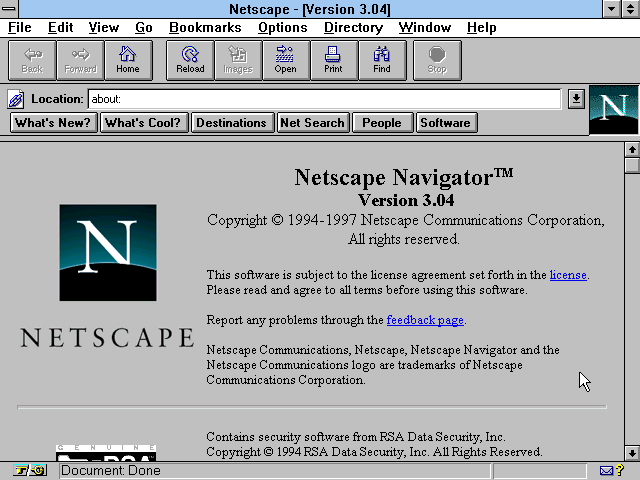
Task: Open the window control menu box
Action: pyautogui.click(x=9, y=9)
